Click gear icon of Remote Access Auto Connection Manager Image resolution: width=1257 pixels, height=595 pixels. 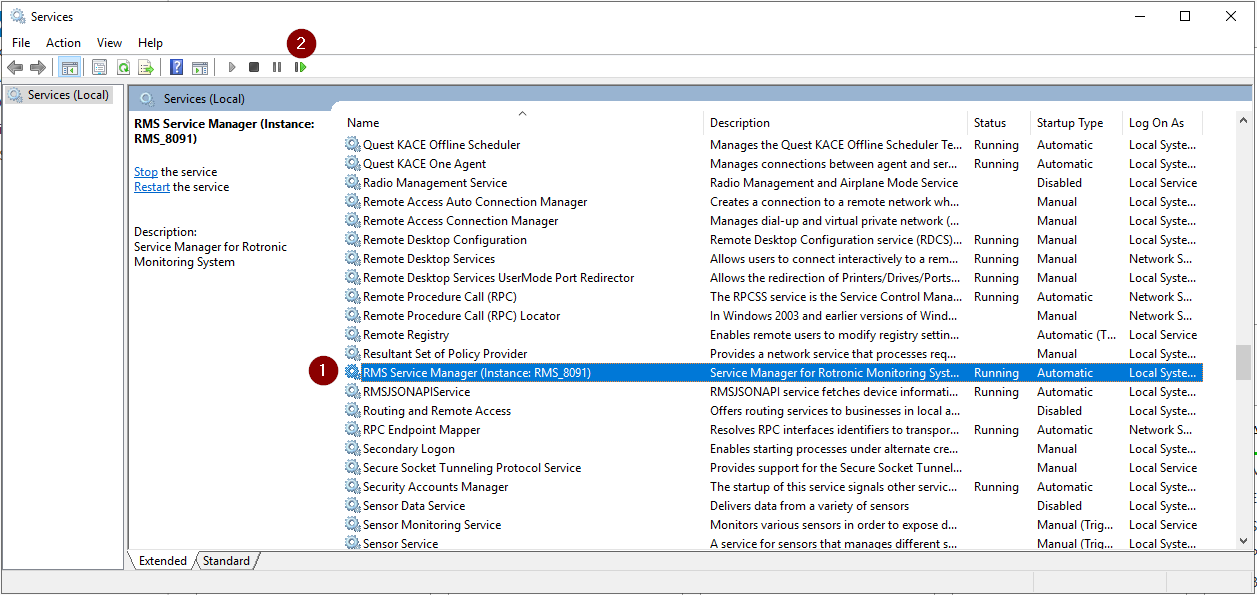click(x=352, y=202)
